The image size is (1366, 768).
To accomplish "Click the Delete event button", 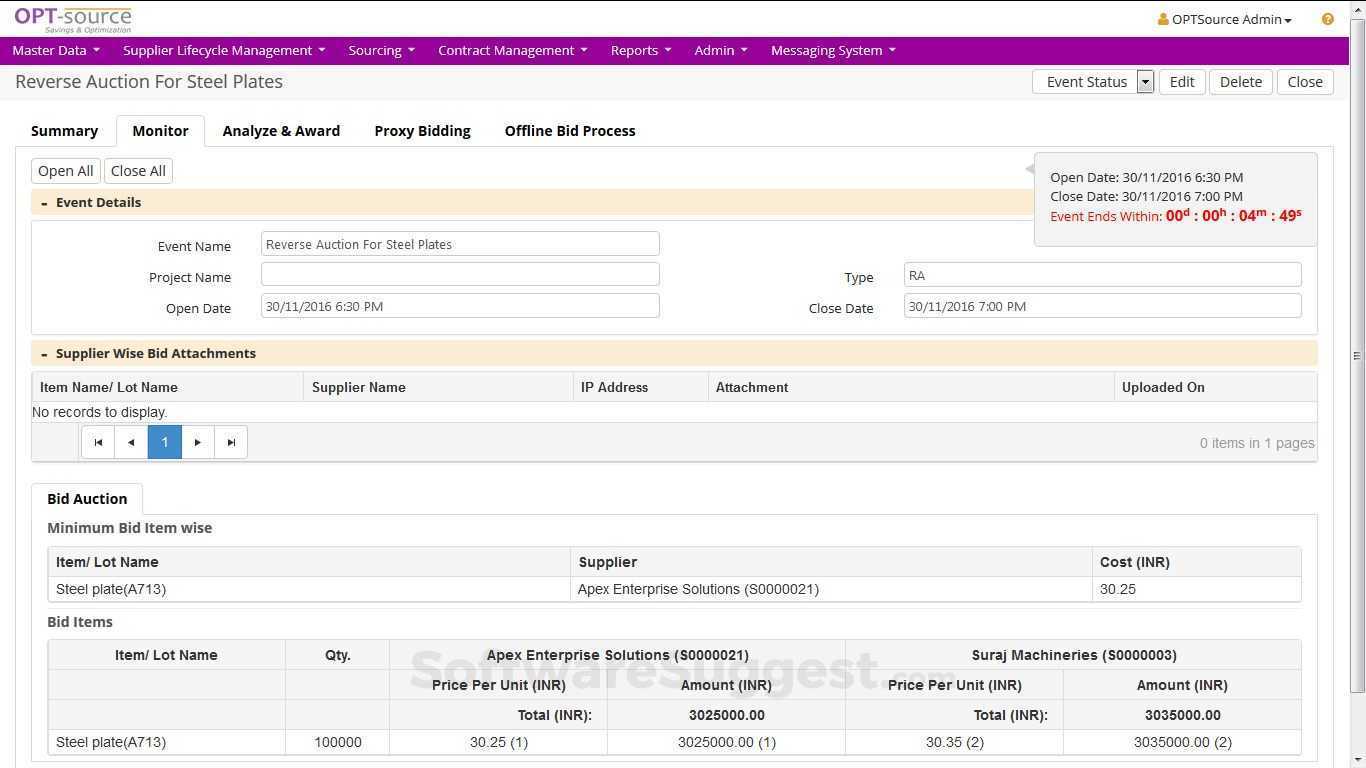I will pyautogui.click(x=1240, y=82).
